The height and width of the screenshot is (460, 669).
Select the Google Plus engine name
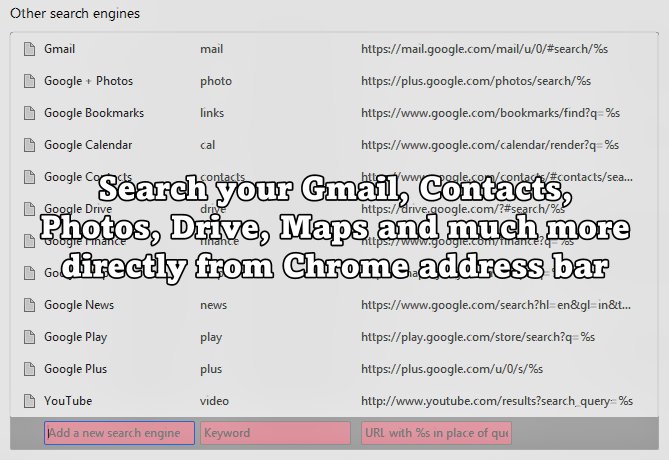76,369
